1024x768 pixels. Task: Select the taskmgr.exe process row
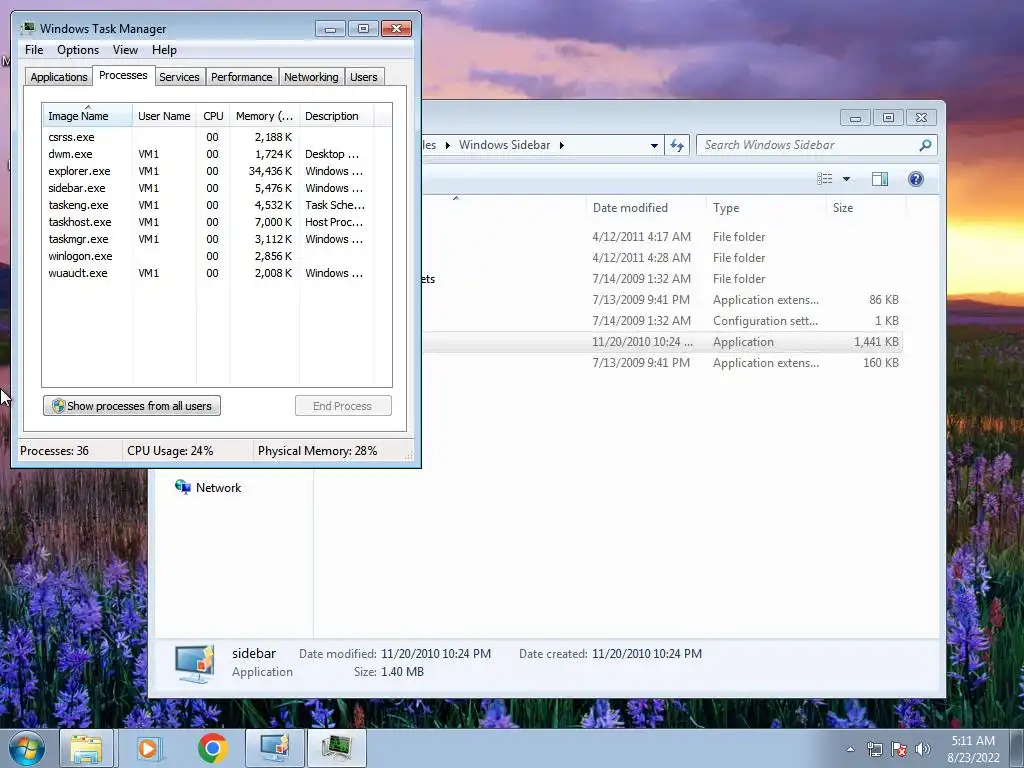208,239
